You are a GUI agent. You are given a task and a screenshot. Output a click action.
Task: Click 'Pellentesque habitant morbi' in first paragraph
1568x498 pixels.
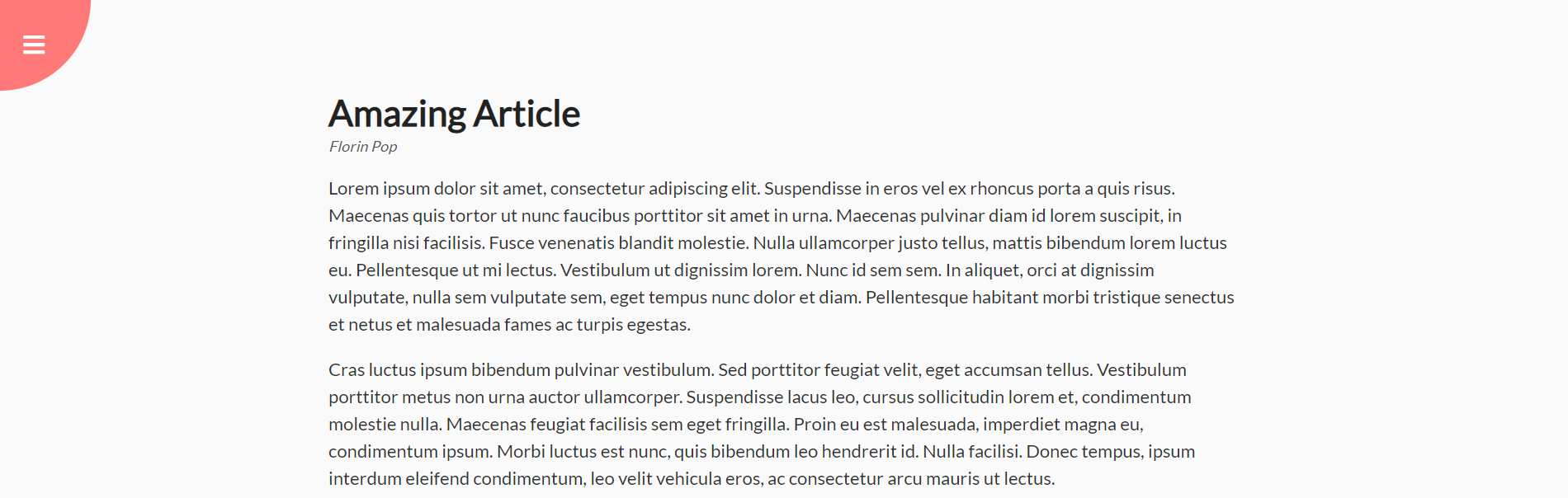click(976, 298)
